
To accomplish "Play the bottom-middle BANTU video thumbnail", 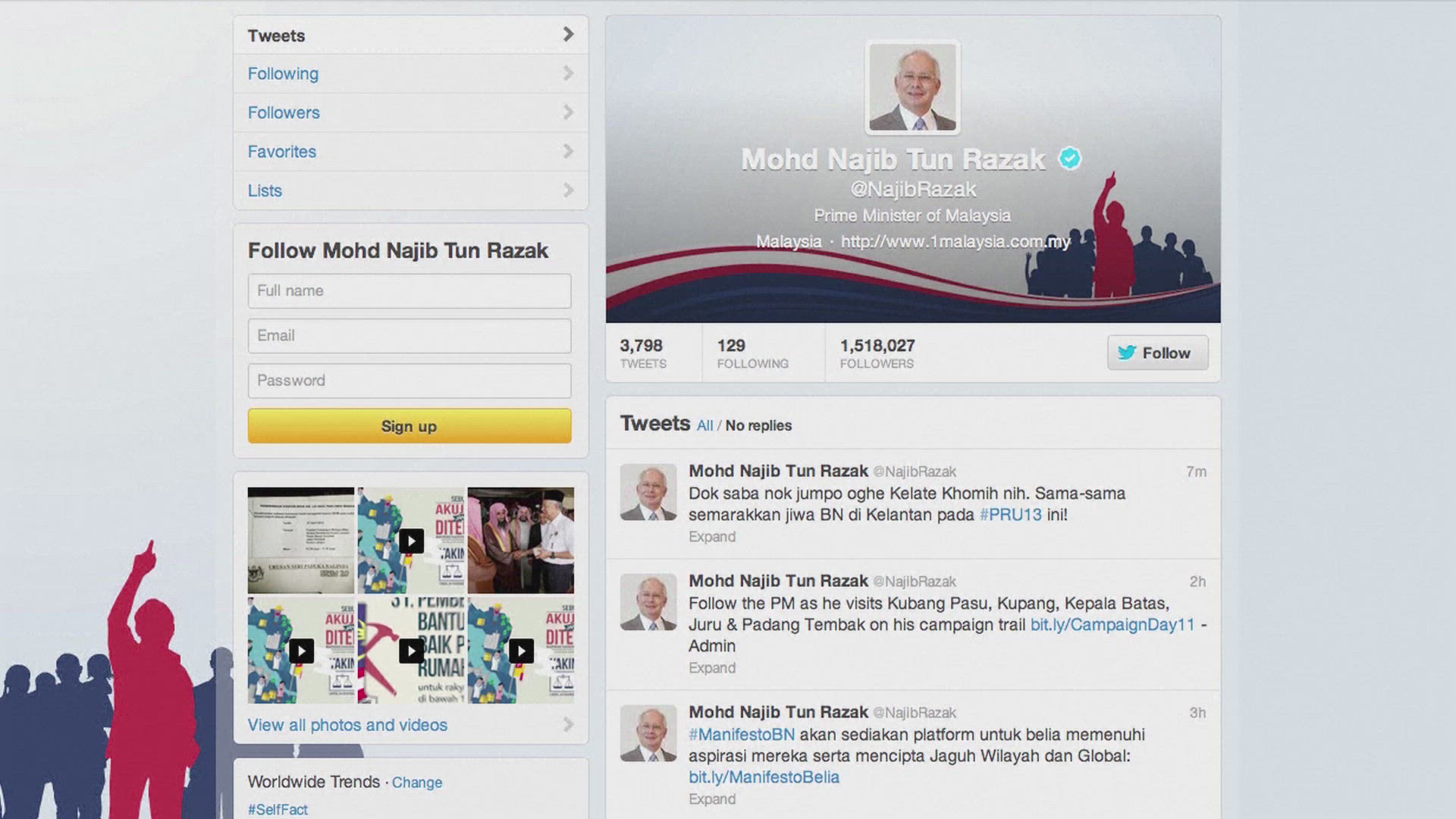I will (411, 651).
